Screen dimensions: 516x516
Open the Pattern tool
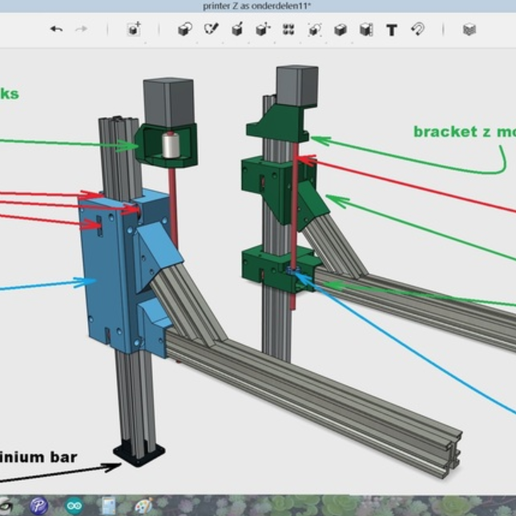(288, 29)
